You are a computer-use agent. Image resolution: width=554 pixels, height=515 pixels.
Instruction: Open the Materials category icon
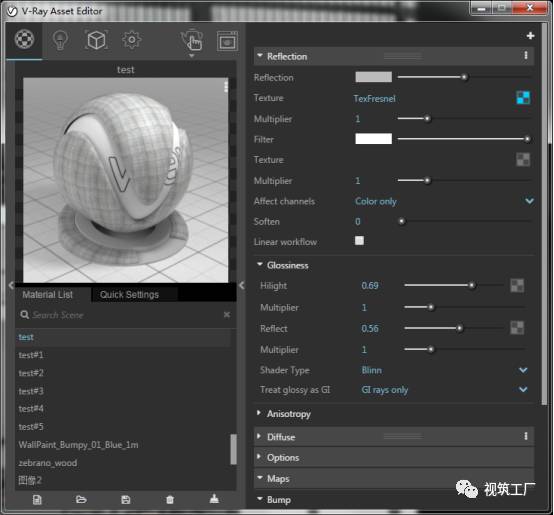24,40
